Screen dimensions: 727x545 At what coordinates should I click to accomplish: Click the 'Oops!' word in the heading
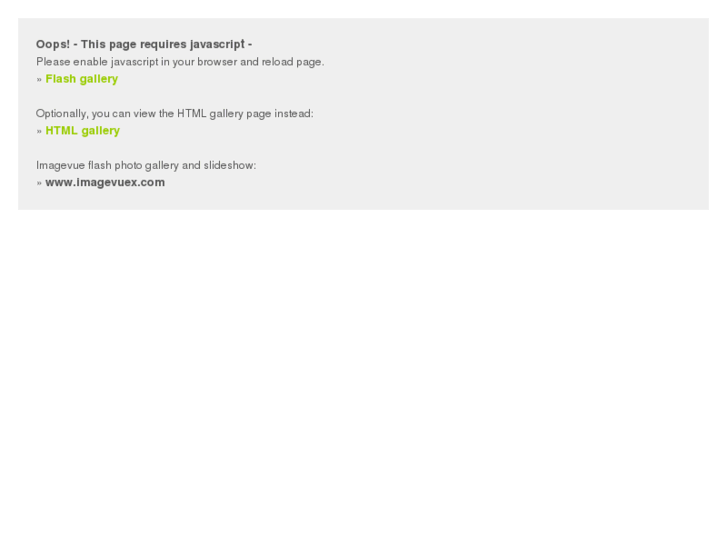(53, 45)
